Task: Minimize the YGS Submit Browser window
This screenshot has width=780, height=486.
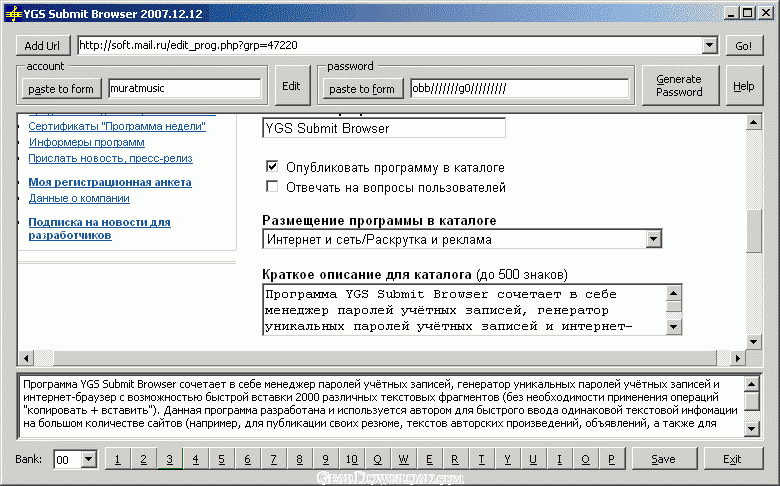Action: (x=730, y=13)
